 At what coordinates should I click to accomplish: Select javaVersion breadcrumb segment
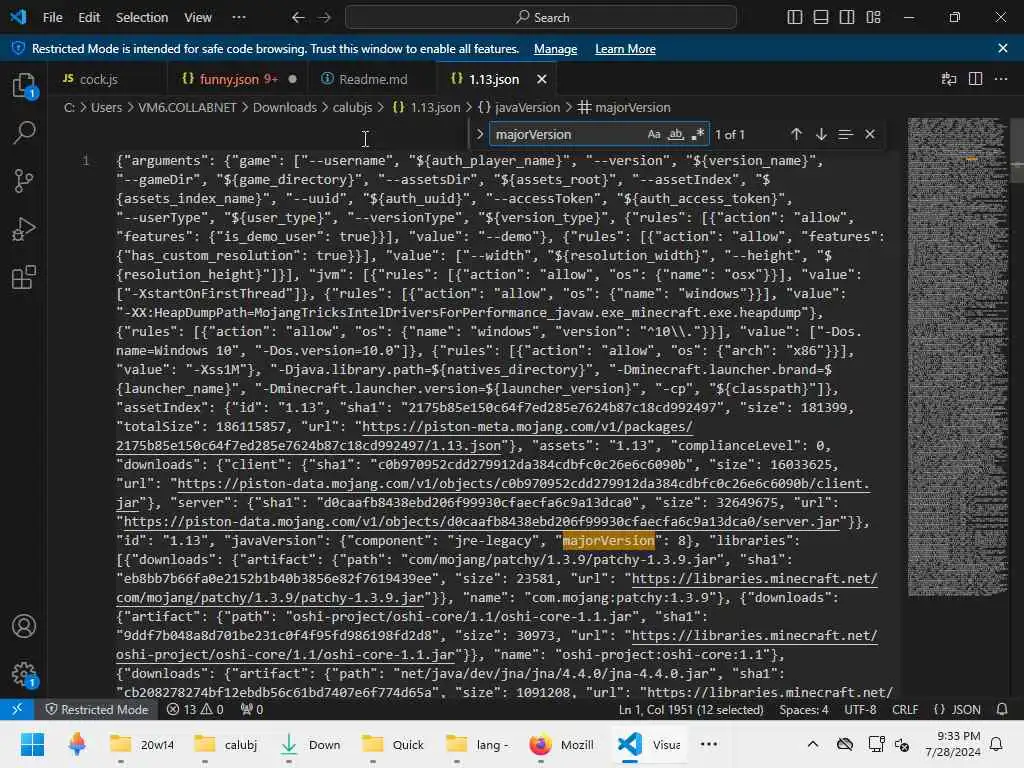pyautogui.click(x=519, y=107)
